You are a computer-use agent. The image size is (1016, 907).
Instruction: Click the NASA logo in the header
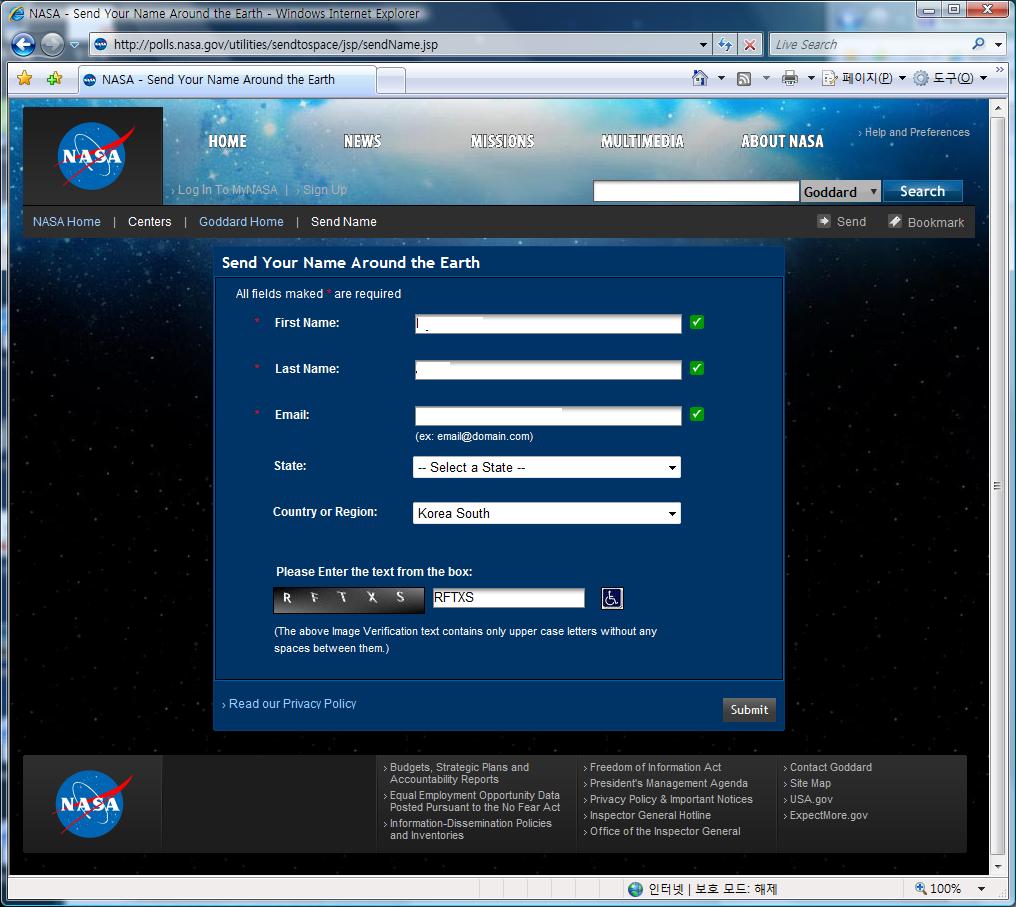pos(93,155)
